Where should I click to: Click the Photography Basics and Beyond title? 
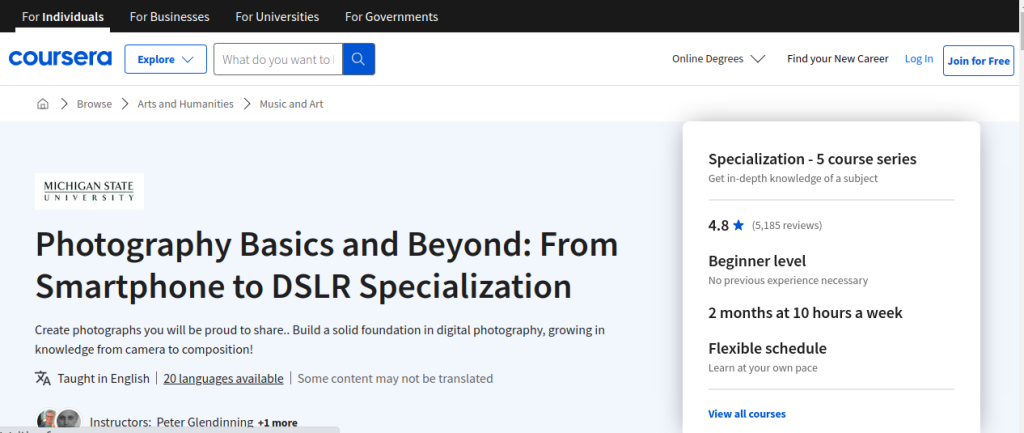(x=327, y=265)
